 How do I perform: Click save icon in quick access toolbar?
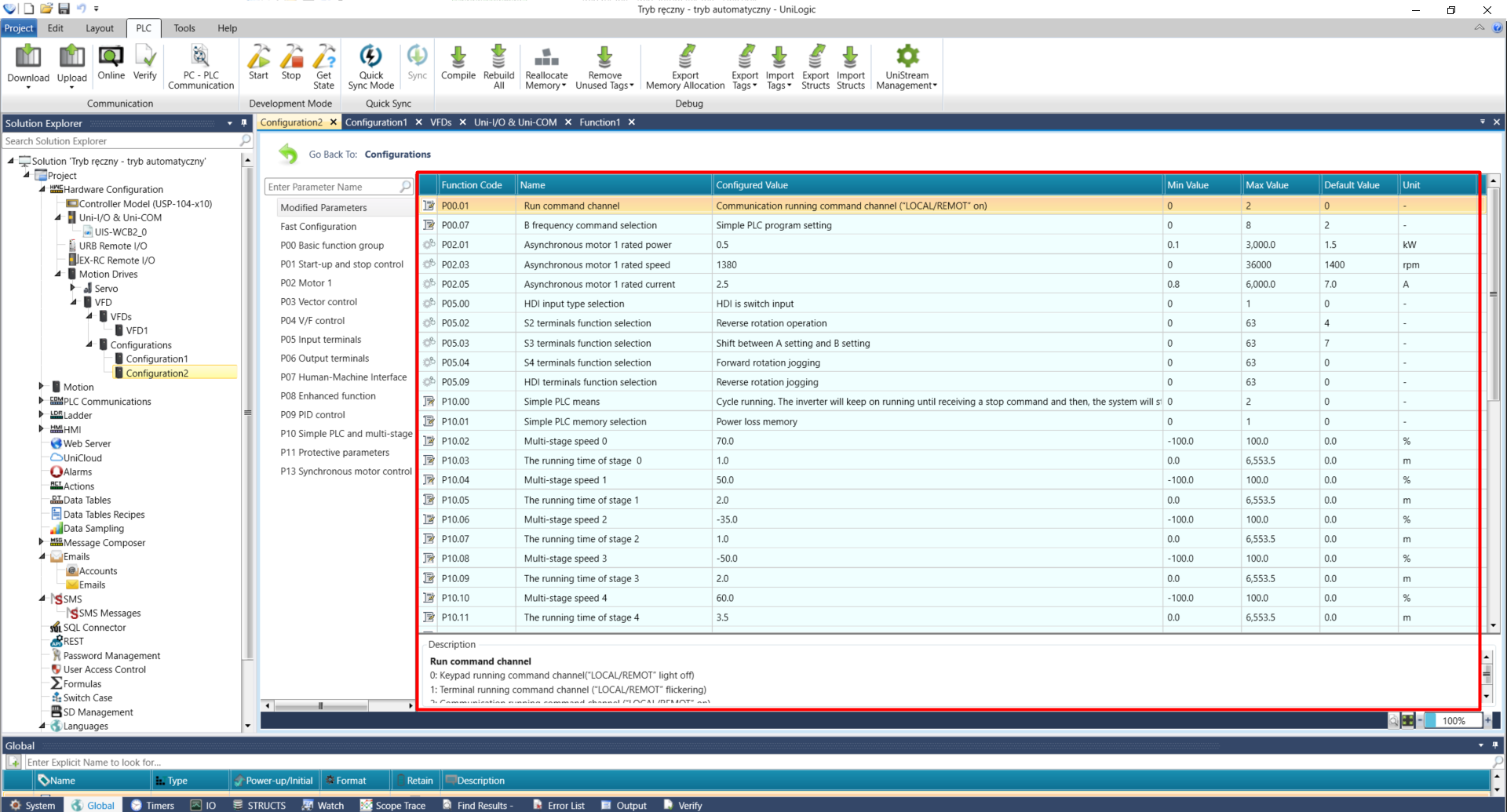[64, 9]
